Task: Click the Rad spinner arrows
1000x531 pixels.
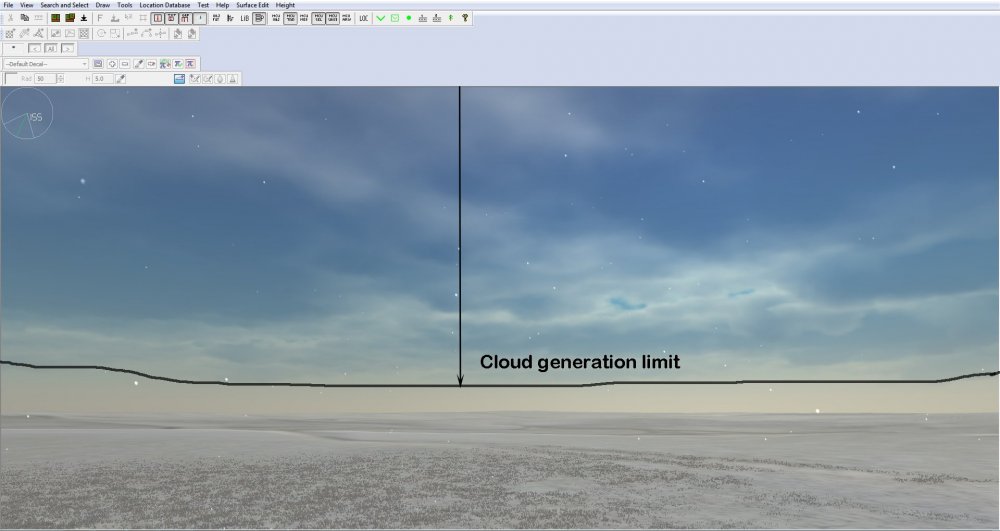Action: 60,79
